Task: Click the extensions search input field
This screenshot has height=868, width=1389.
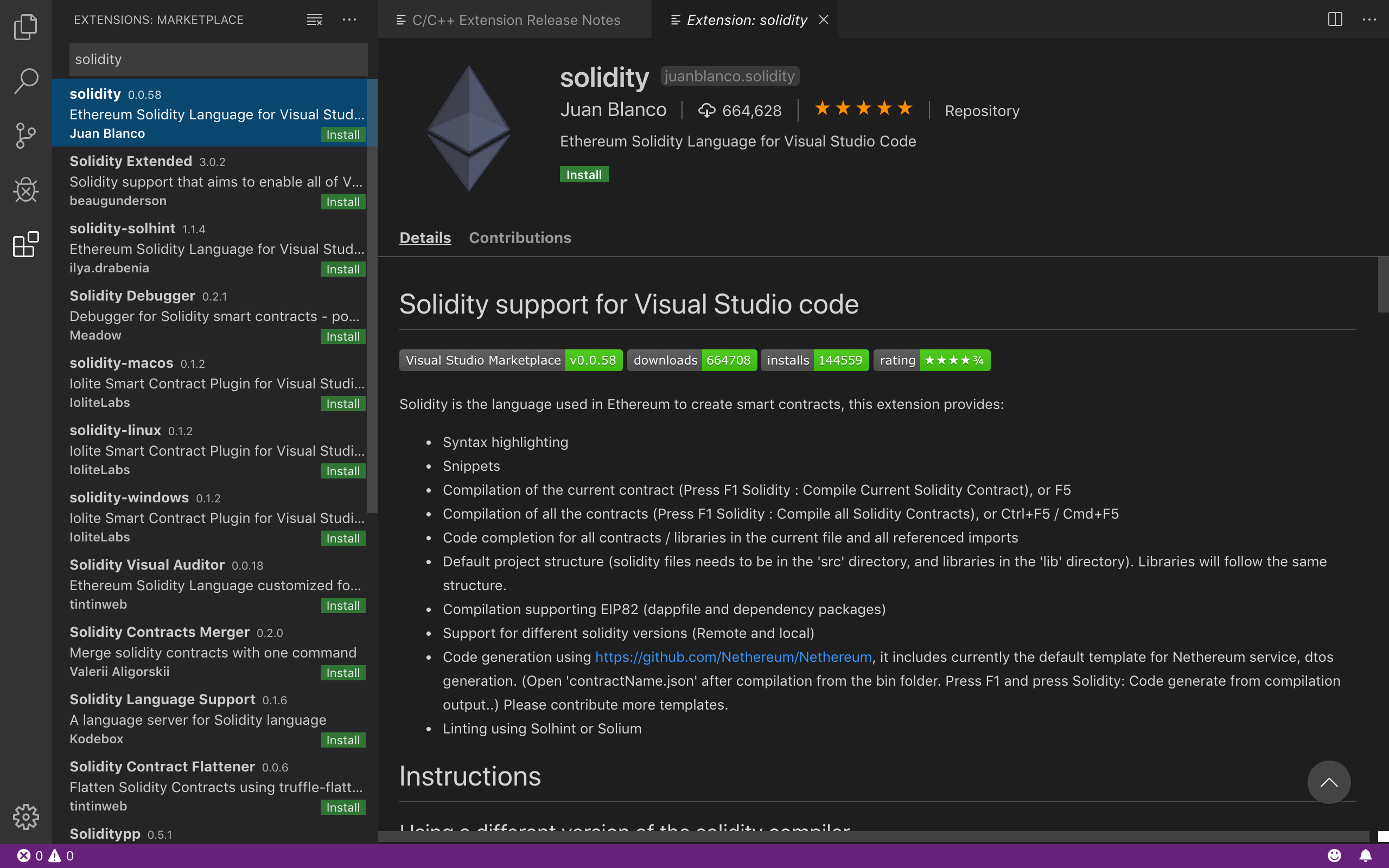Action: click(x=218, y=59)
